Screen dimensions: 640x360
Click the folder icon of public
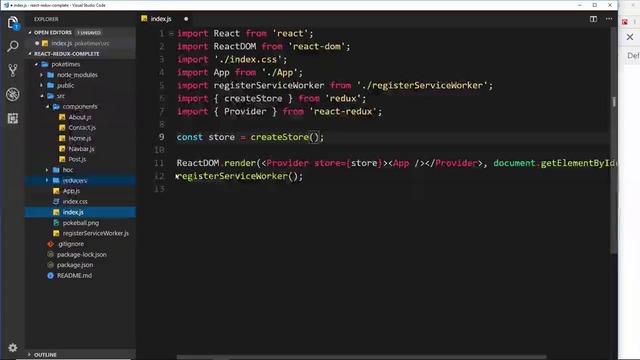pos(51,85)
